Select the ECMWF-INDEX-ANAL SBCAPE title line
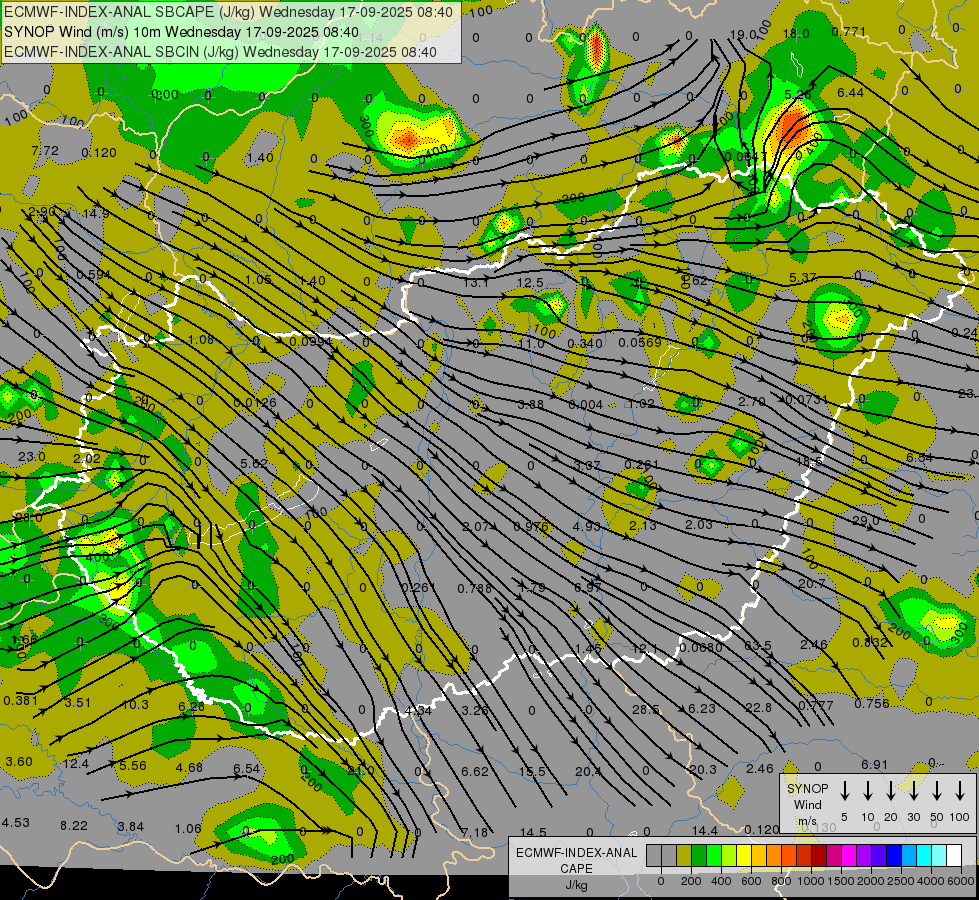This screenshot has height=900, width=979. (228, 12)
